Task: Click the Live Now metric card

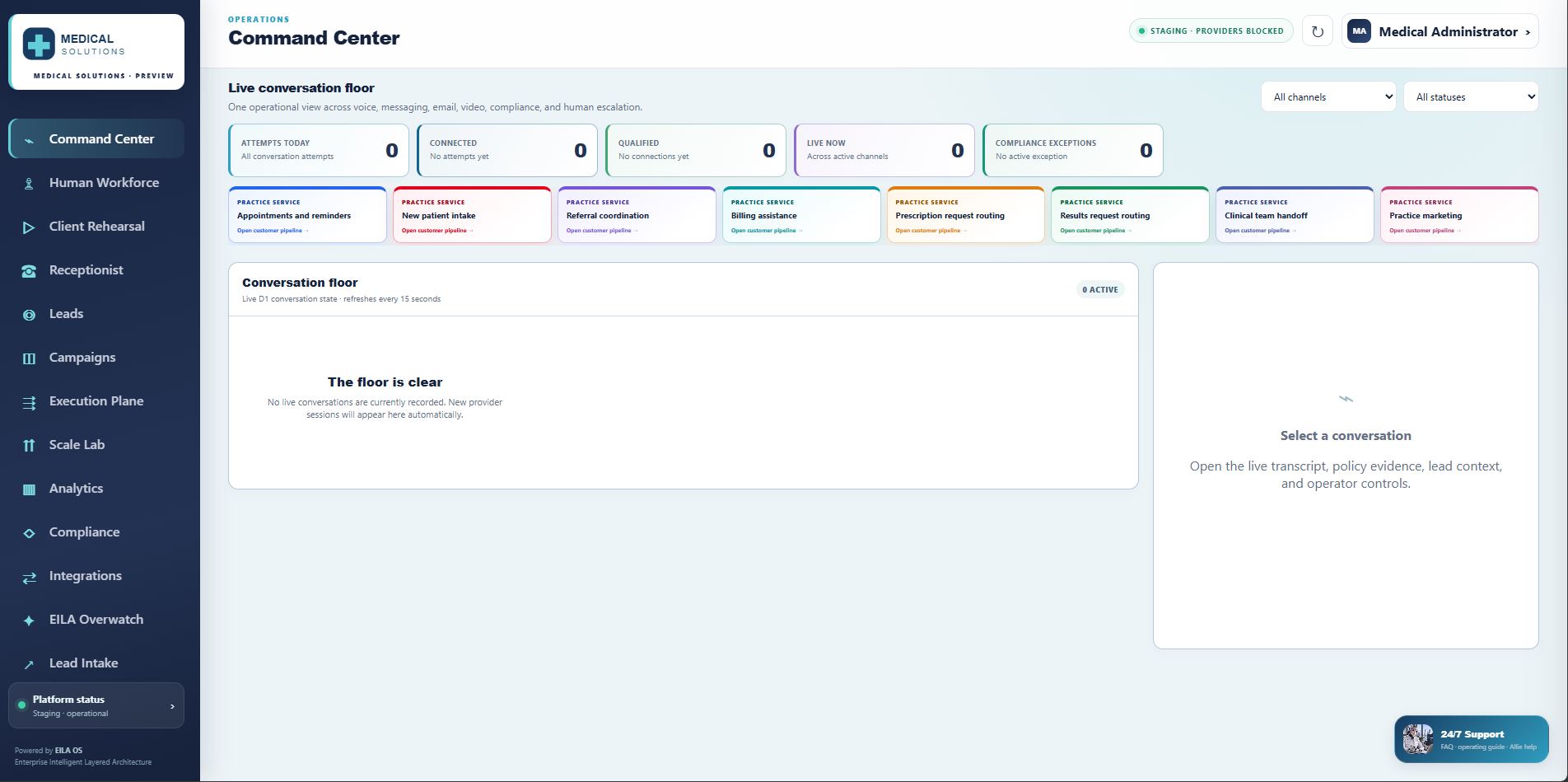Action: [x=884, y=150]
